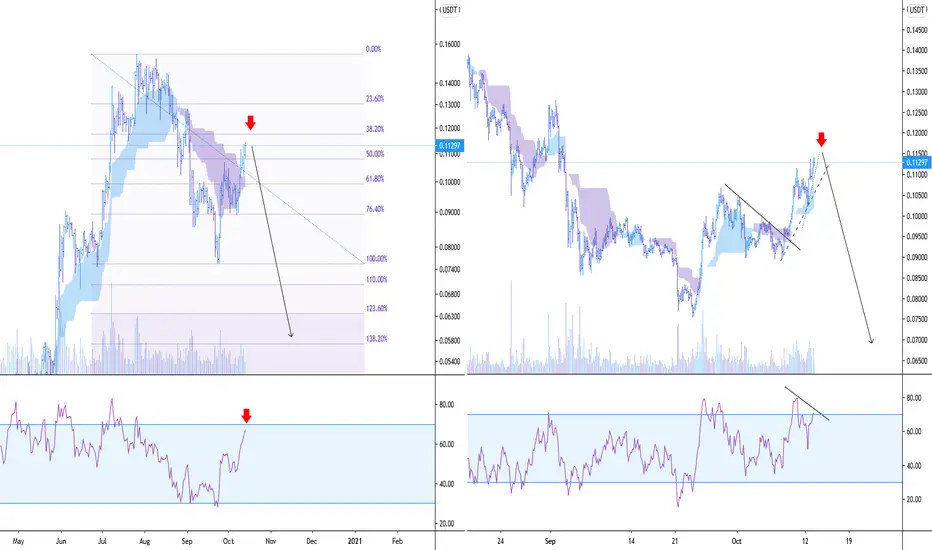Click the 123.60% Fibonacci level label
This screenshot has height=550, width=932.
376,309
